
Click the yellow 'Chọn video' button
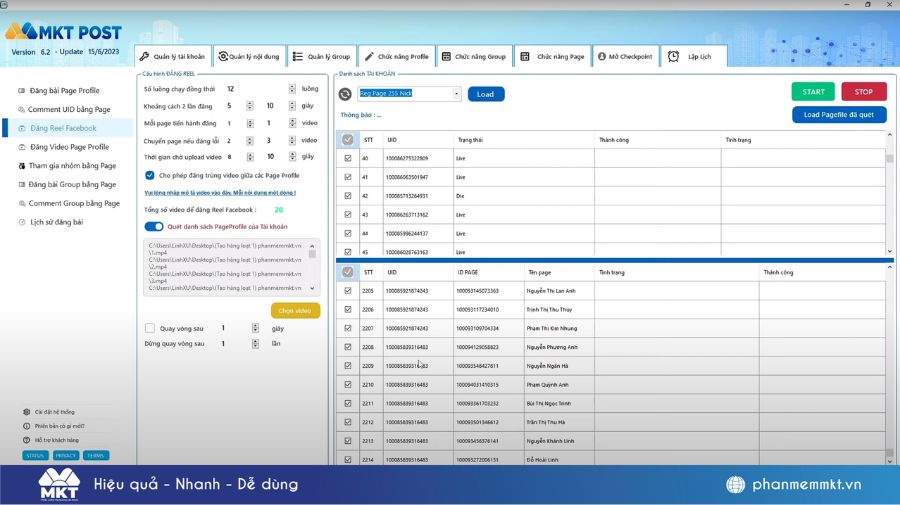pyautogui.click(x=295, y=311)
